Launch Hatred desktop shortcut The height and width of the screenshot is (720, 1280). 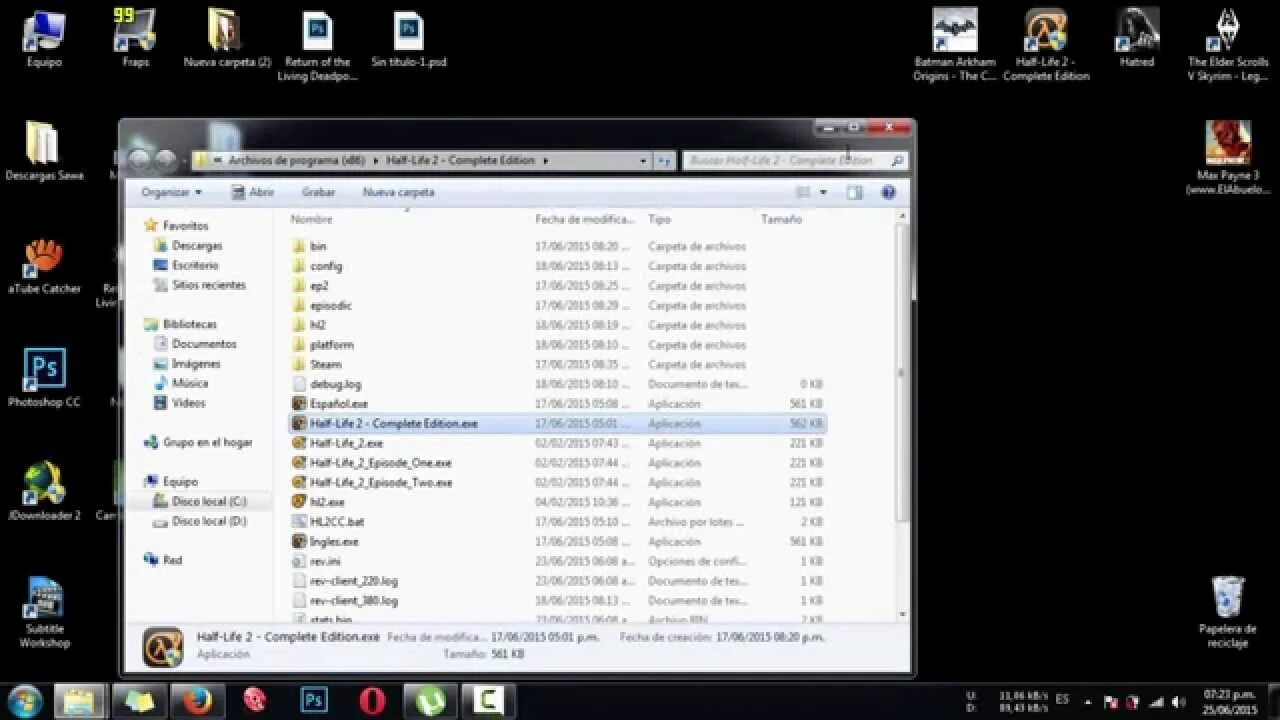click(1137, 38)
